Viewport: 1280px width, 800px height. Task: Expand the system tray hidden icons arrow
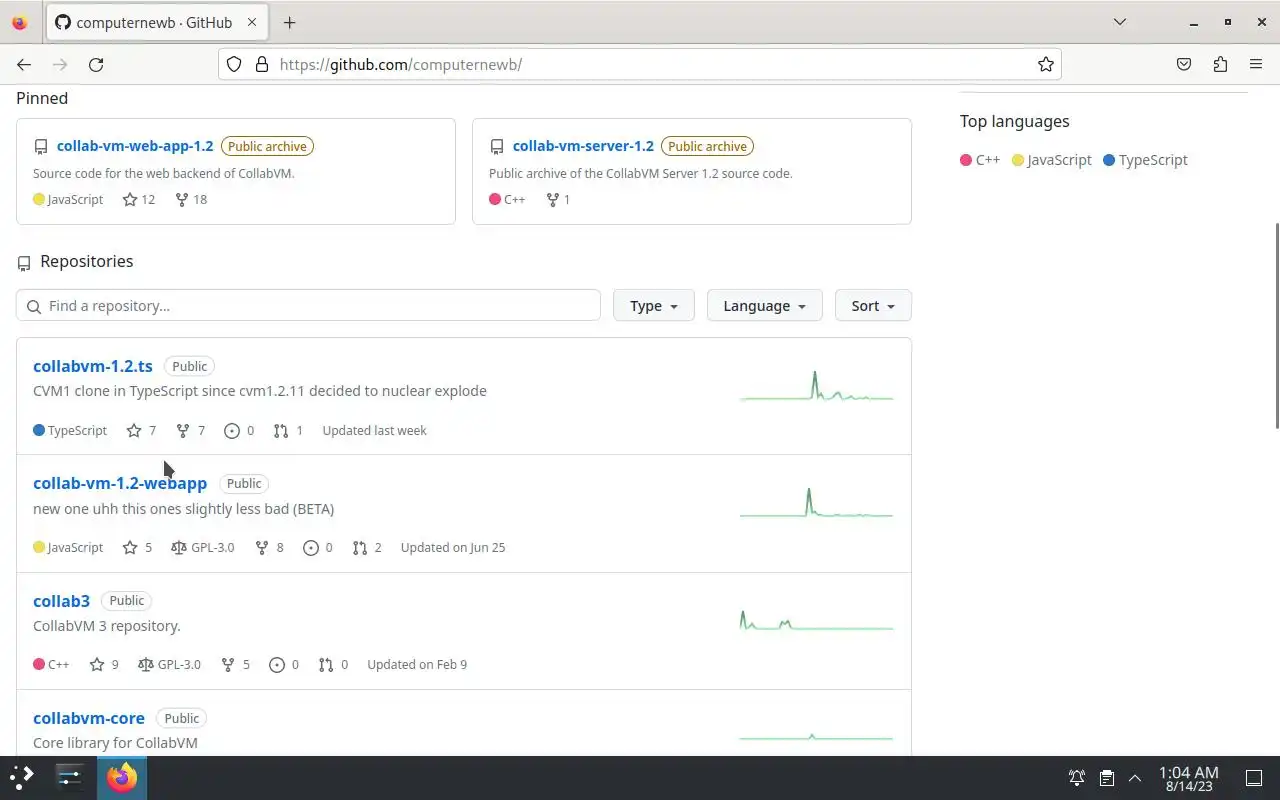(x=1135, y=778)
